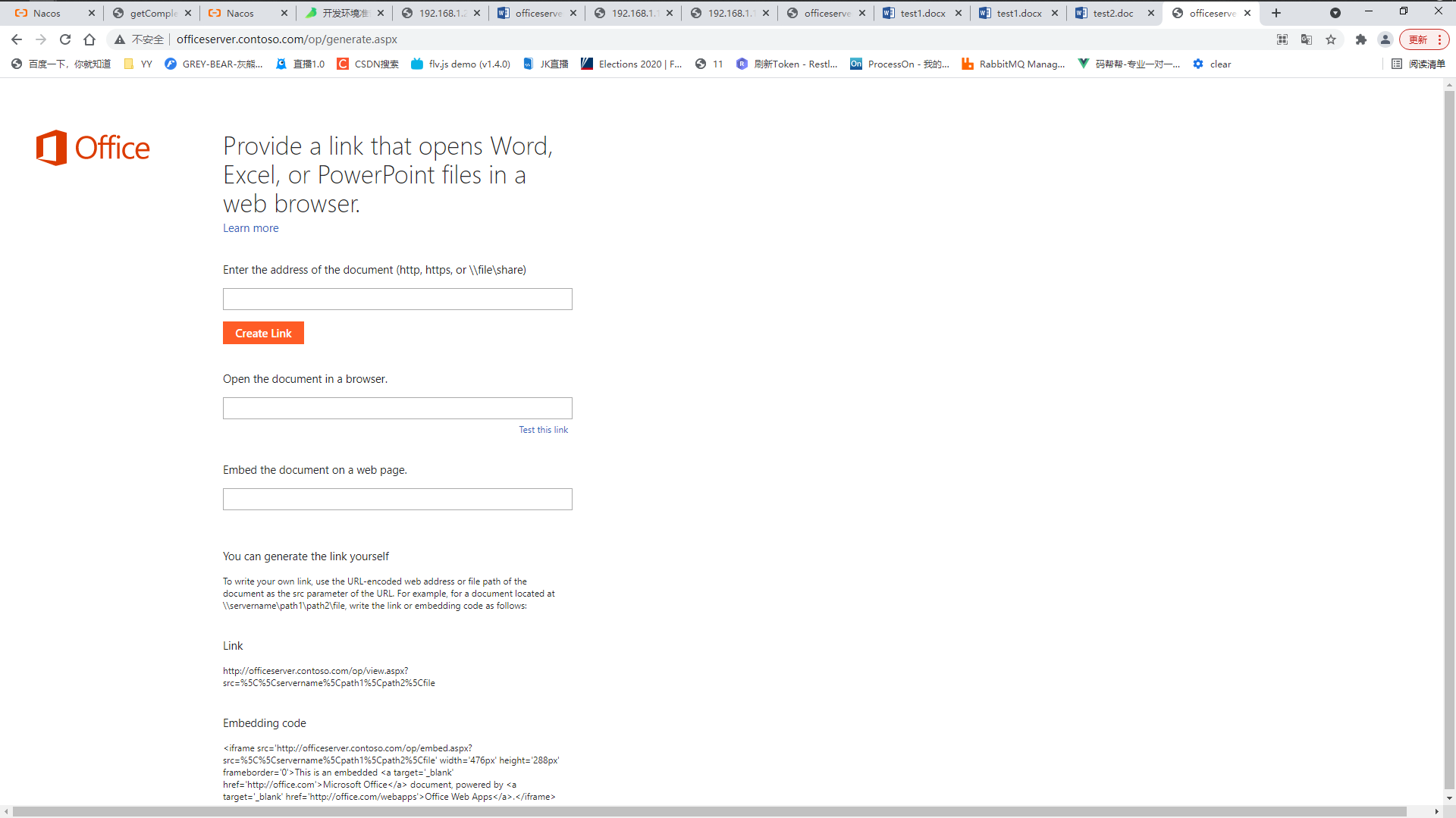Open a new browser tab

click(1276, 13)
